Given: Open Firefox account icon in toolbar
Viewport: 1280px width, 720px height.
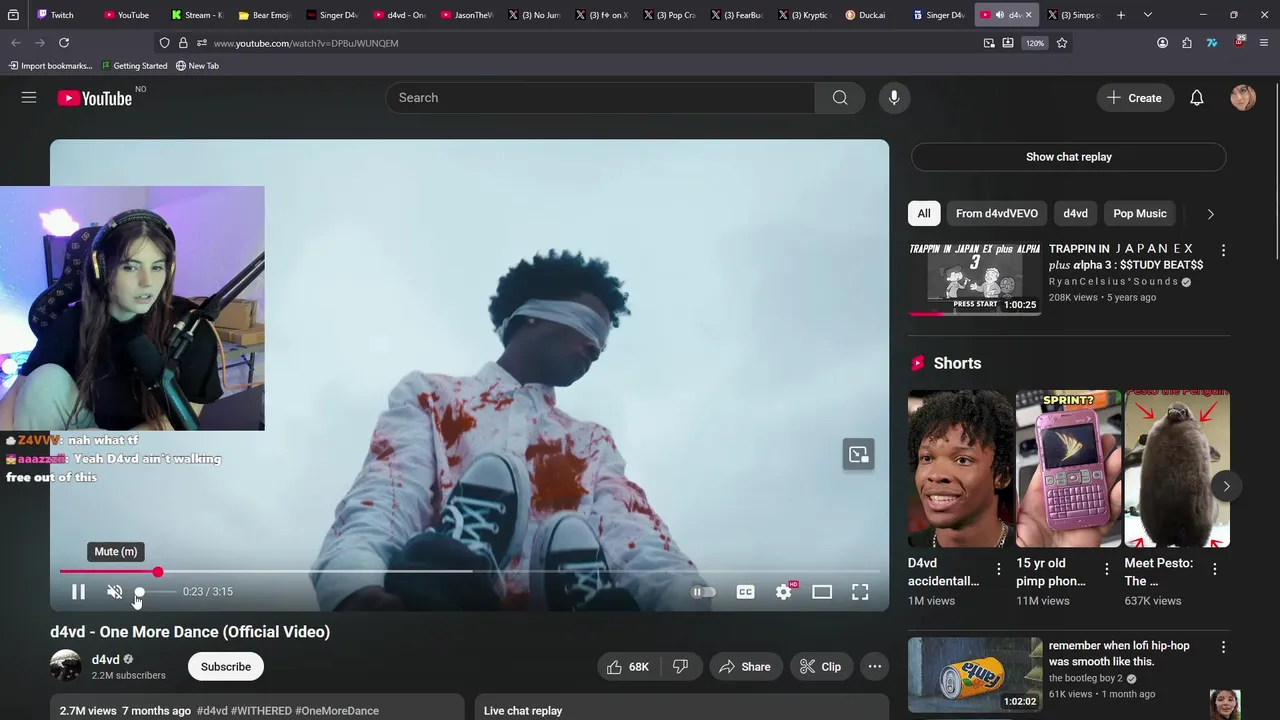Looking at the screenshot, I should pos(1162,43).
